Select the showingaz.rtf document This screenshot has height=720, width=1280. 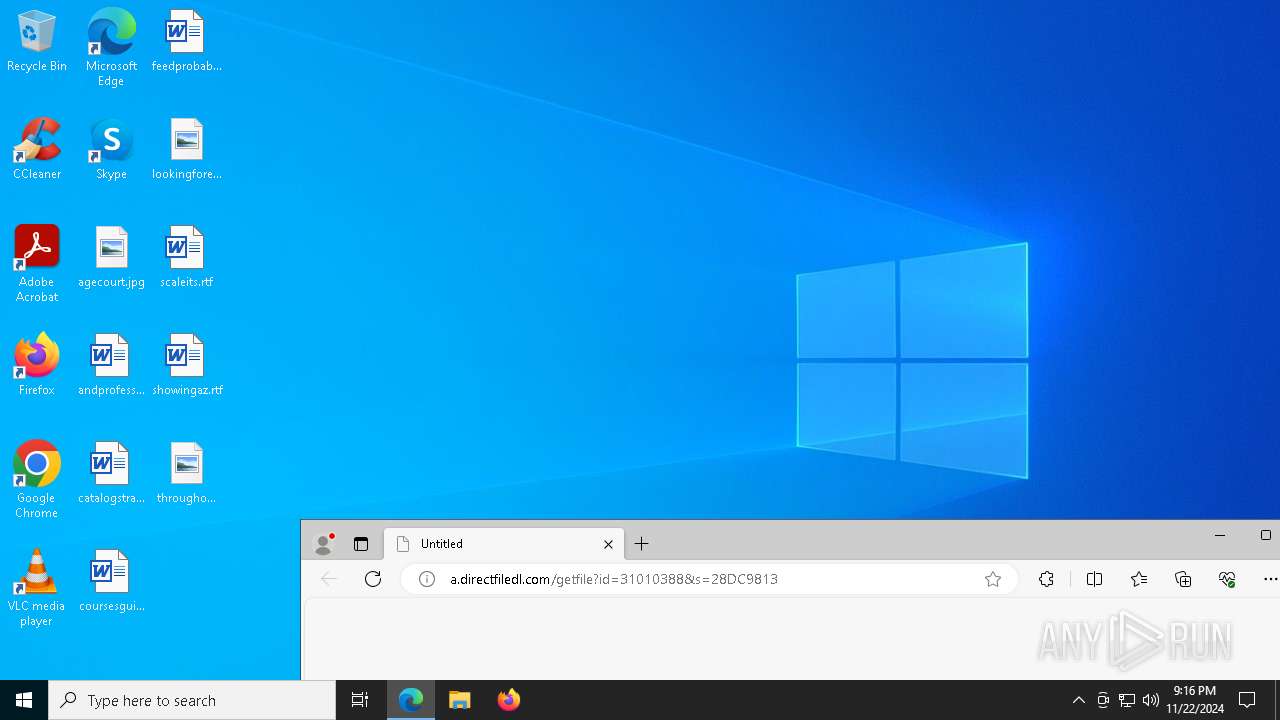point(186,366)
